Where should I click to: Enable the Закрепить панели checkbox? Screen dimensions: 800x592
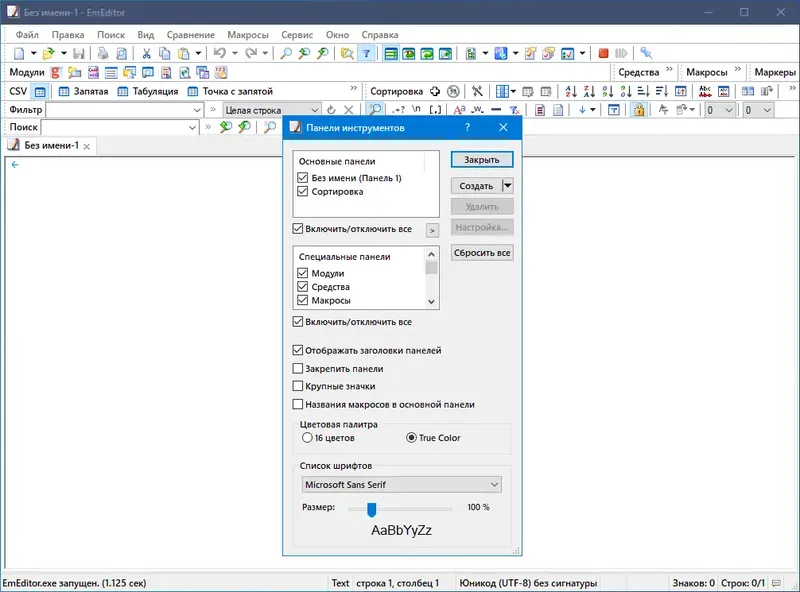(x=298, y=369)
